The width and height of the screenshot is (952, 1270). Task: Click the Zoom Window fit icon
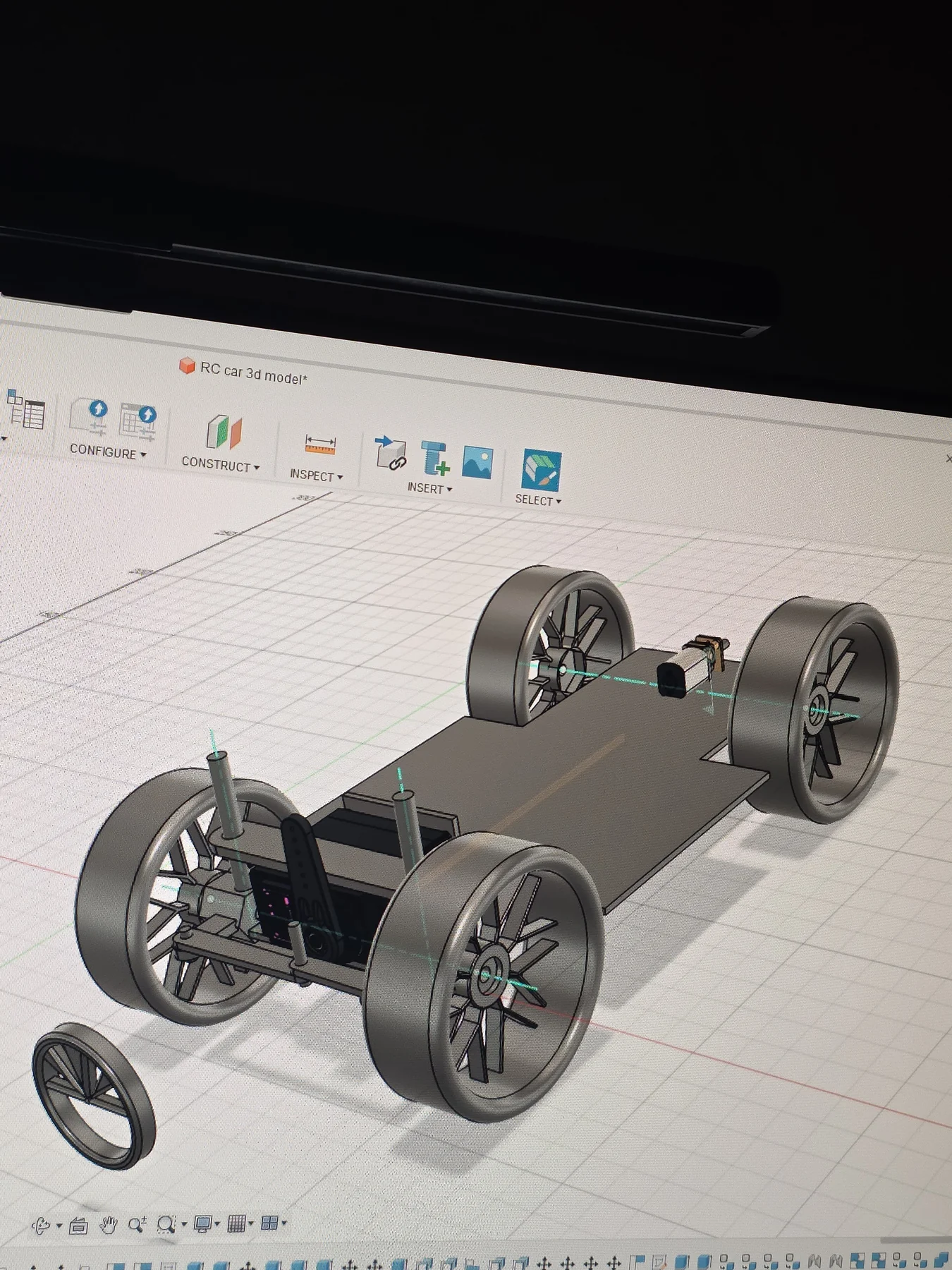pyautogui.click(x=166, y=1224)
